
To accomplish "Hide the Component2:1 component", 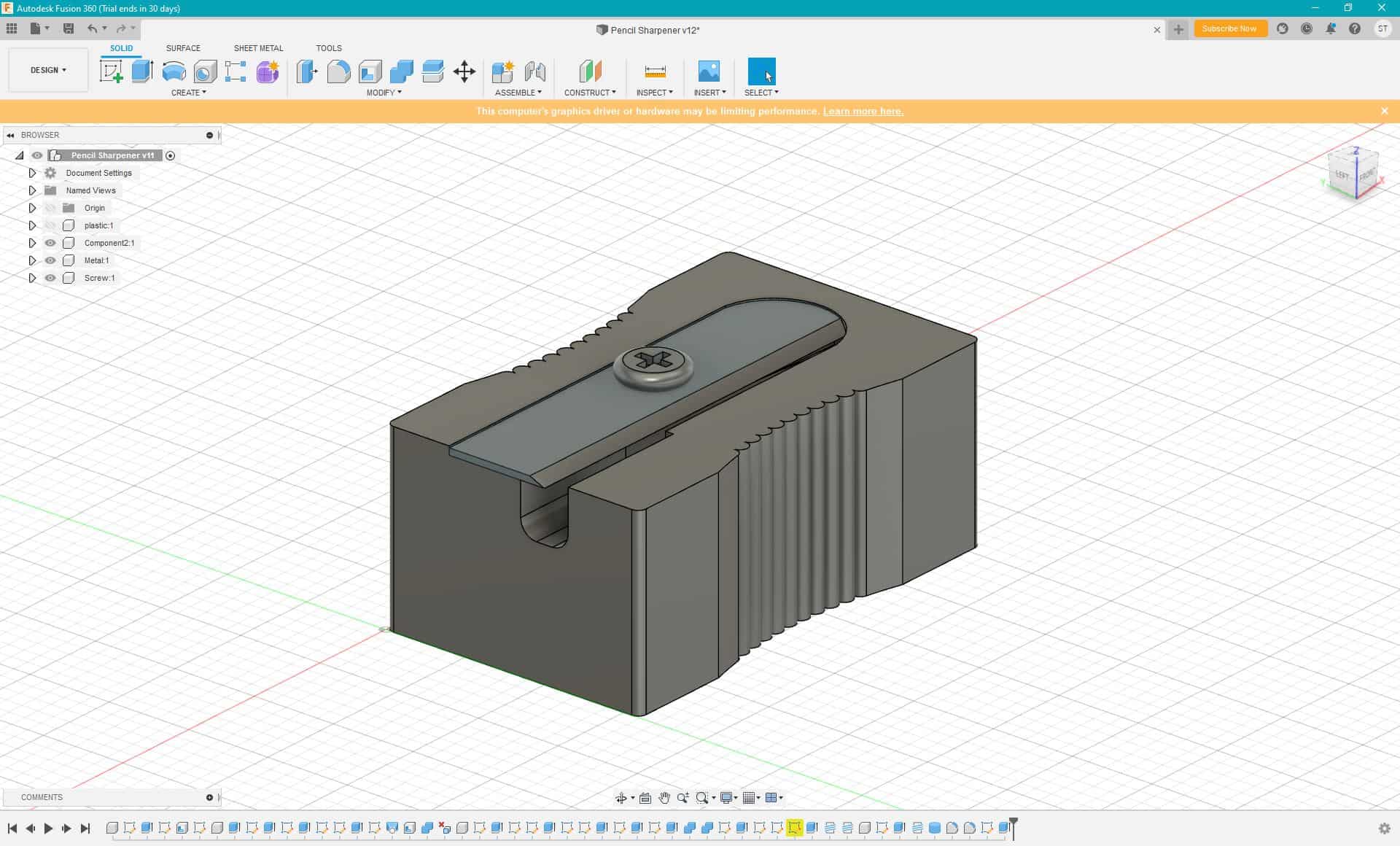I will (50, 243).
